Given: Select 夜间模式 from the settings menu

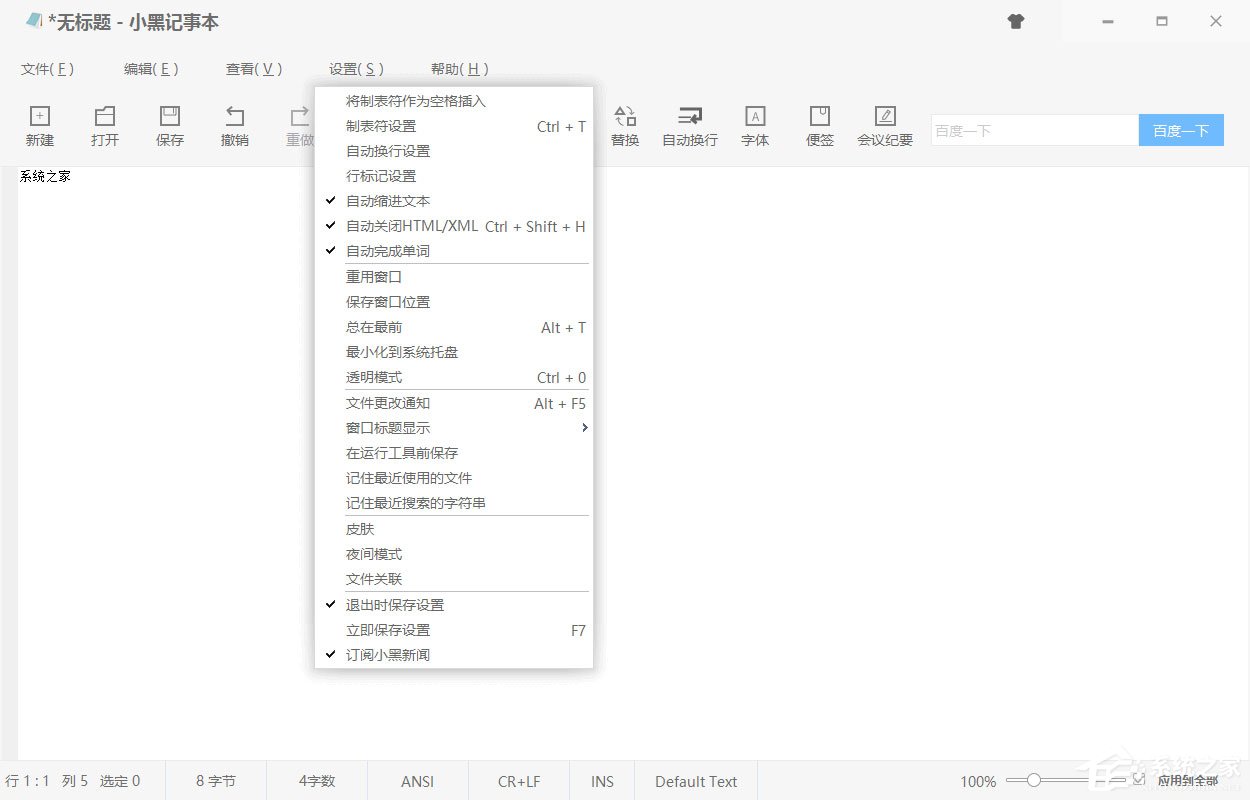Looking at the screenshot, I should 373,553.
